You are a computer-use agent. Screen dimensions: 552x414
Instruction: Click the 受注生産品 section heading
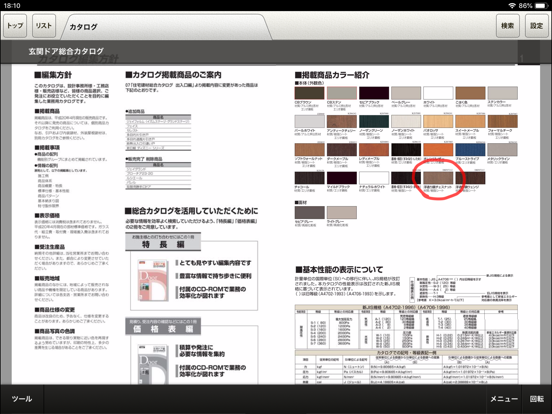pyautogui.click(x=50, y=247)
